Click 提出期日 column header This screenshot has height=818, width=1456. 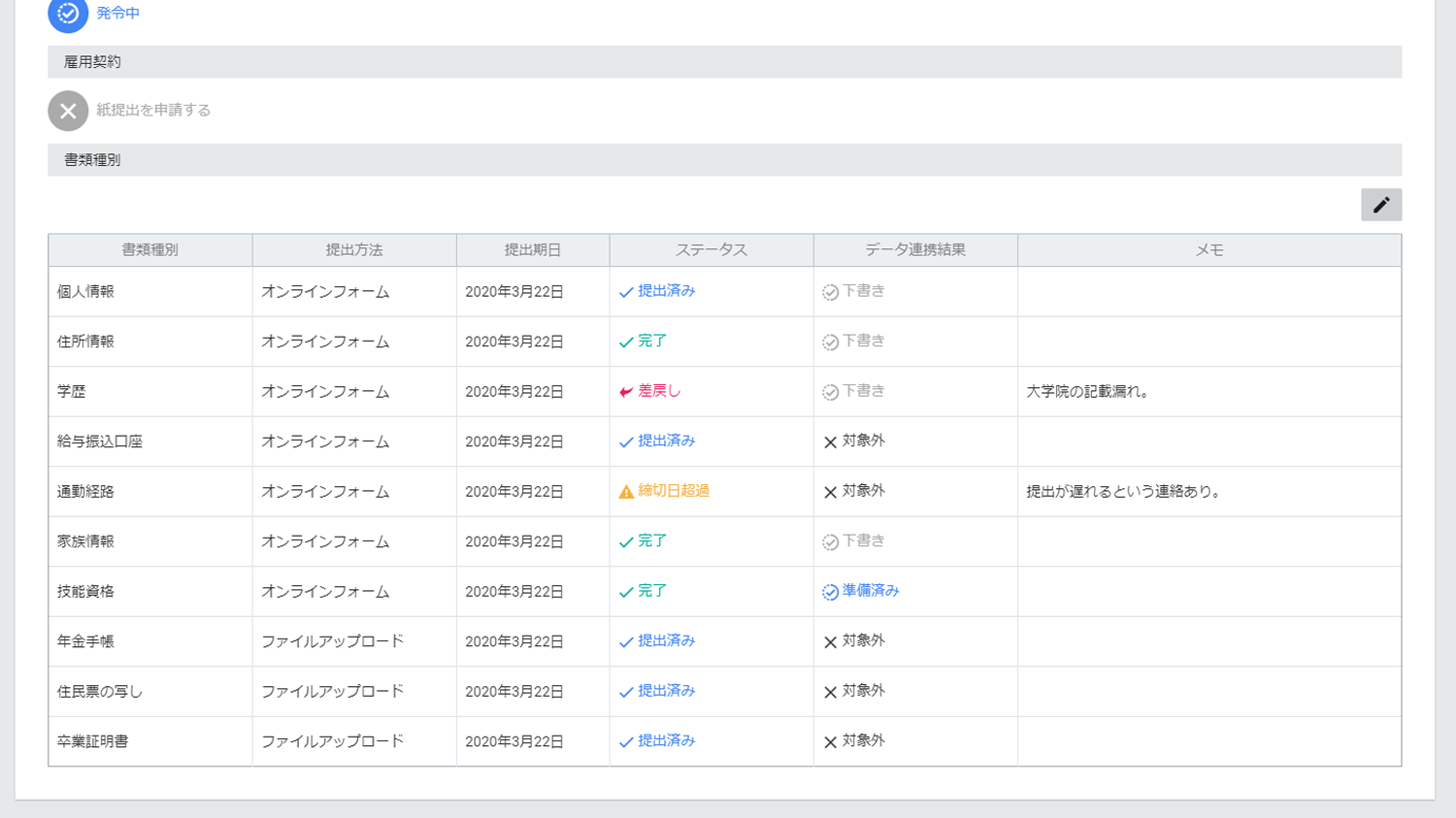(x=532, y=250)
